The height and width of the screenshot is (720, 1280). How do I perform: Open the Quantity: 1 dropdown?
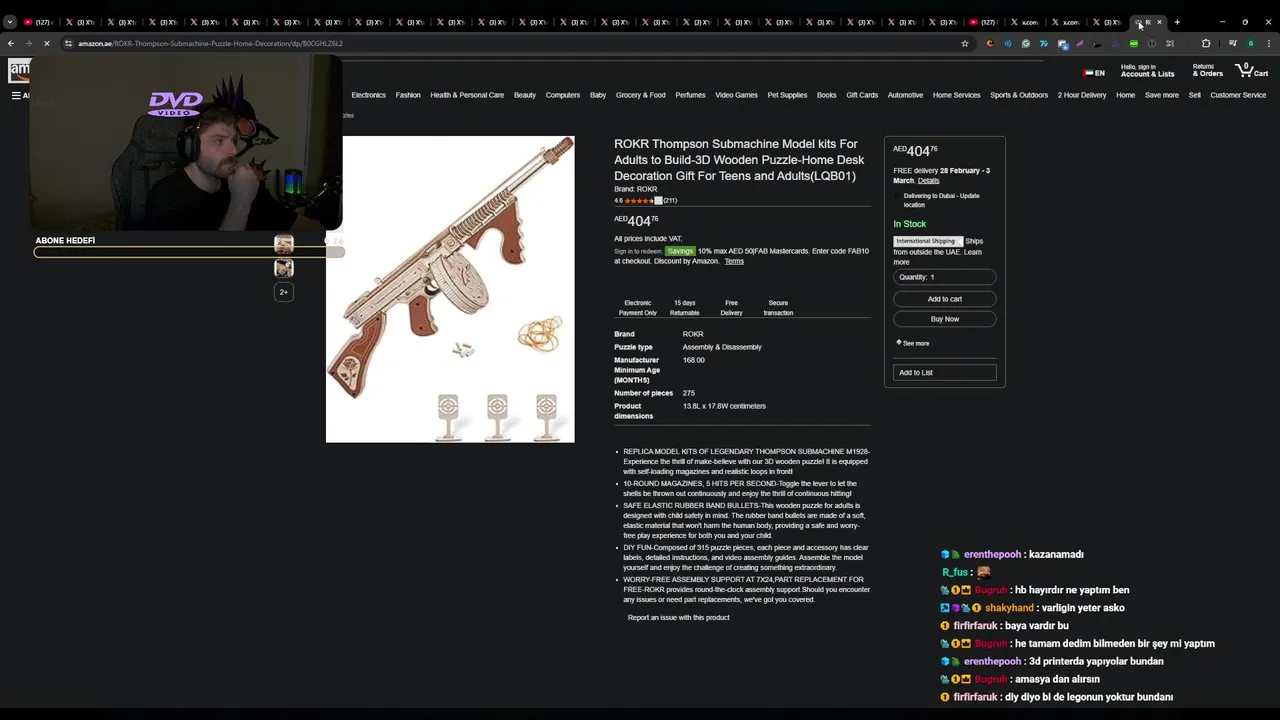click(944, 277)
